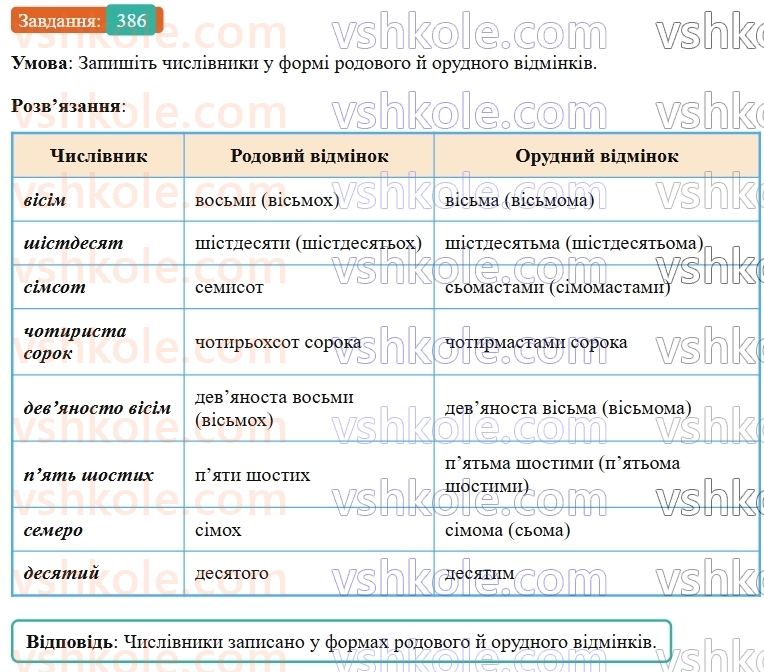The height and width of the screenshot is (672, 764).
Task: Click the cell 'восьми (вісьмох)'
Action: tap(309, 200)
